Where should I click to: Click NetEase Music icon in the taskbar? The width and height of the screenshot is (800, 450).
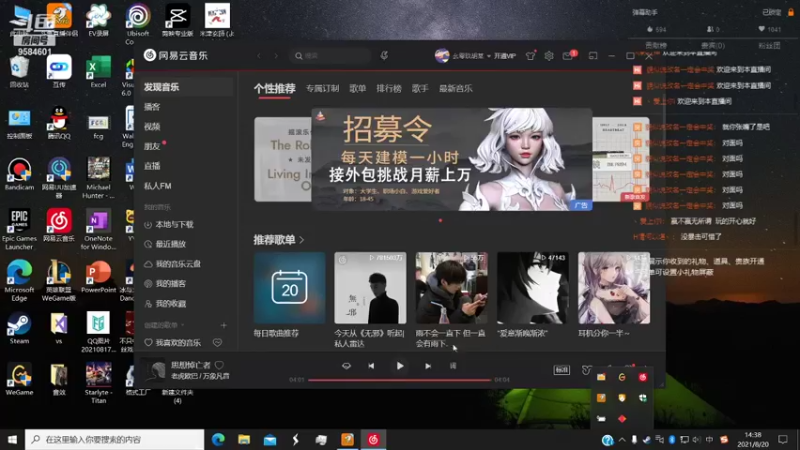pyautogui.click(x=373, y=439)
